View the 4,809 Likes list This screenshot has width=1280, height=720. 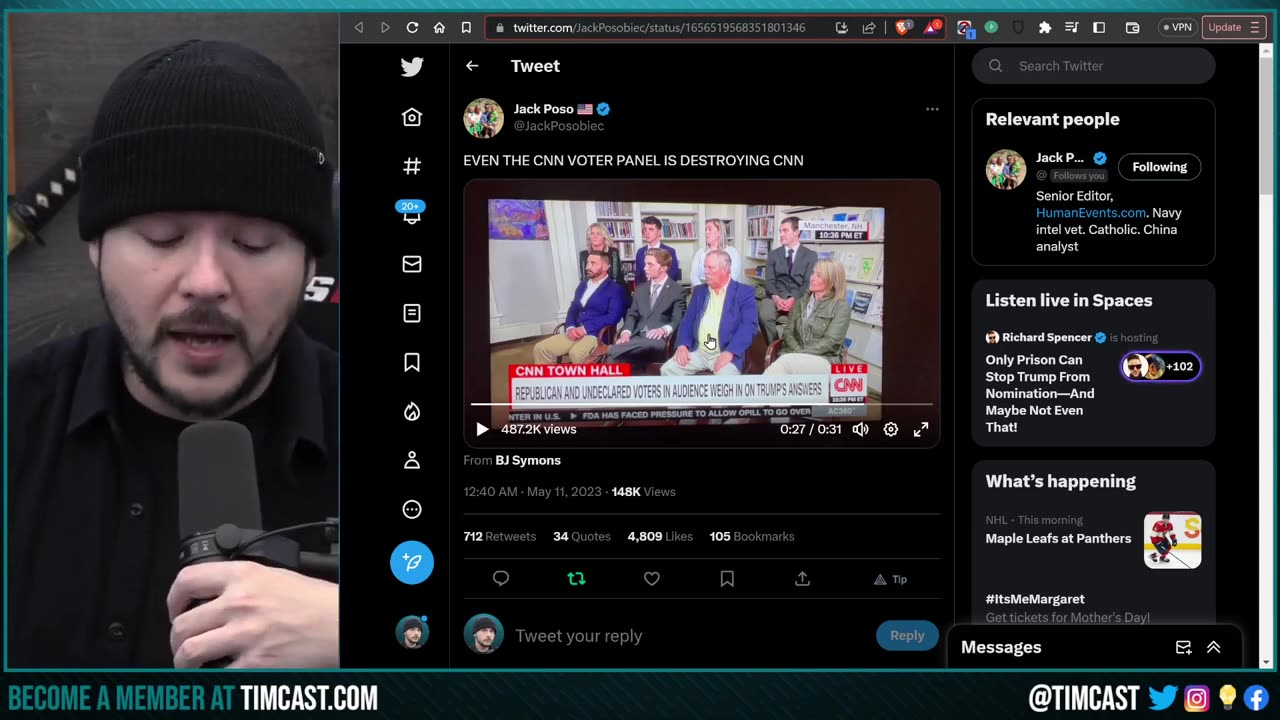click(660, 537)
